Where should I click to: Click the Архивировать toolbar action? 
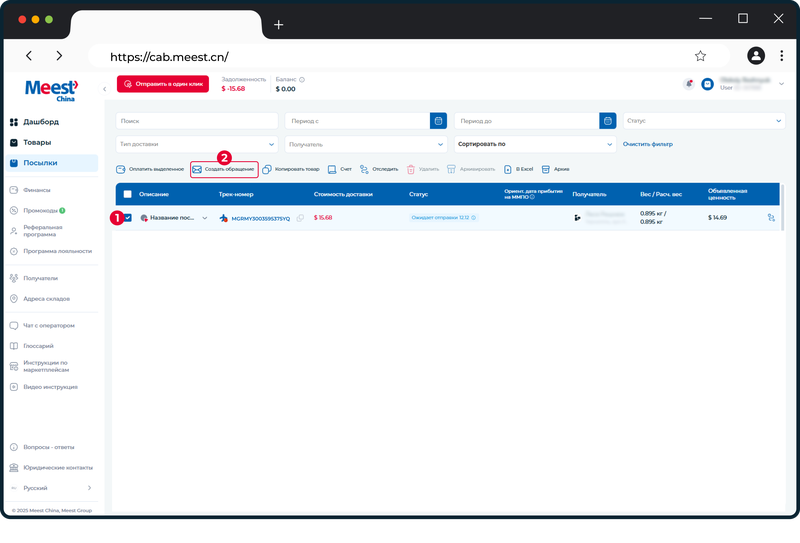click(471, 169)
